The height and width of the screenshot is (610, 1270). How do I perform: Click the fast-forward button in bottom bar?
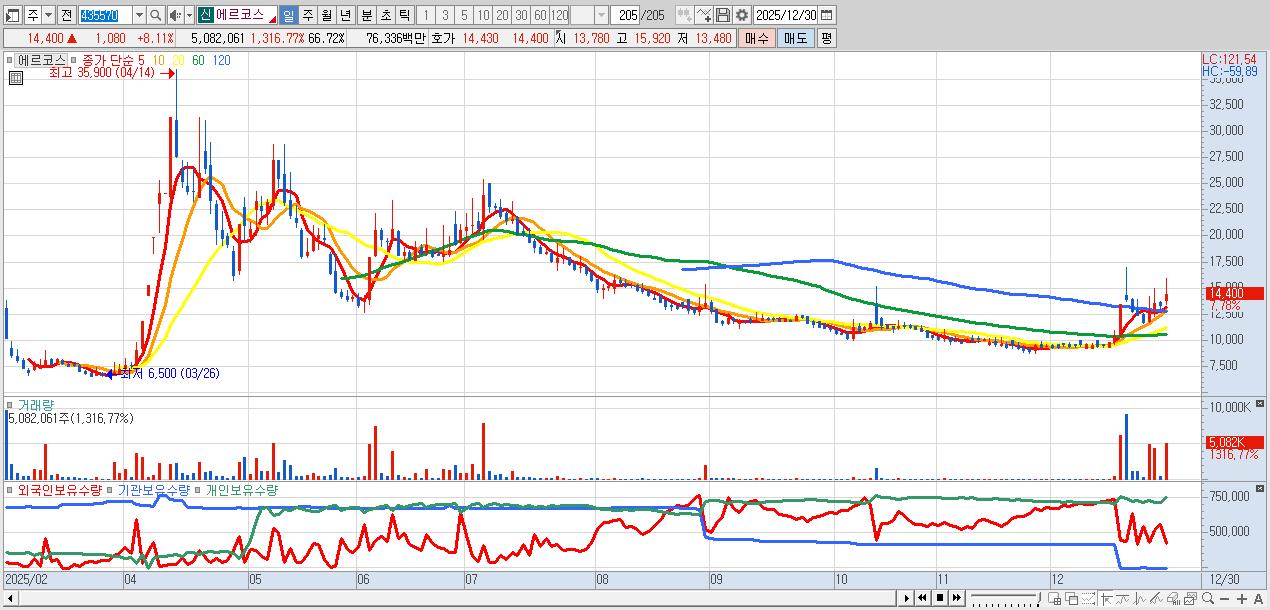pos(957,598)
